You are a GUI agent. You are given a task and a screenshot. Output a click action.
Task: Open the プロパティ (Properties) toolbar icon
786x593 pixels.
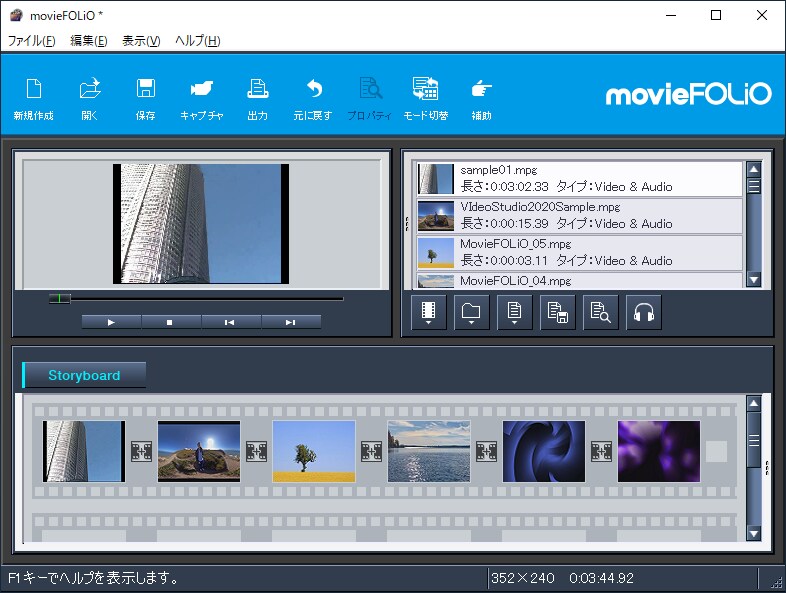[x=369, y=98]
